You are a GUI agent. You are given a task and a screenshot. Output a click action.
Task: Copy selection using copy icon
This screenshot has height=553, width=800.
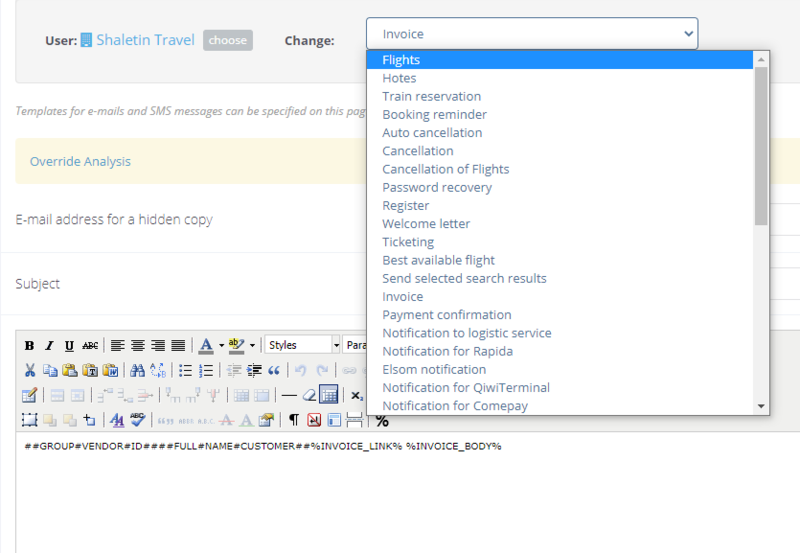50,370
